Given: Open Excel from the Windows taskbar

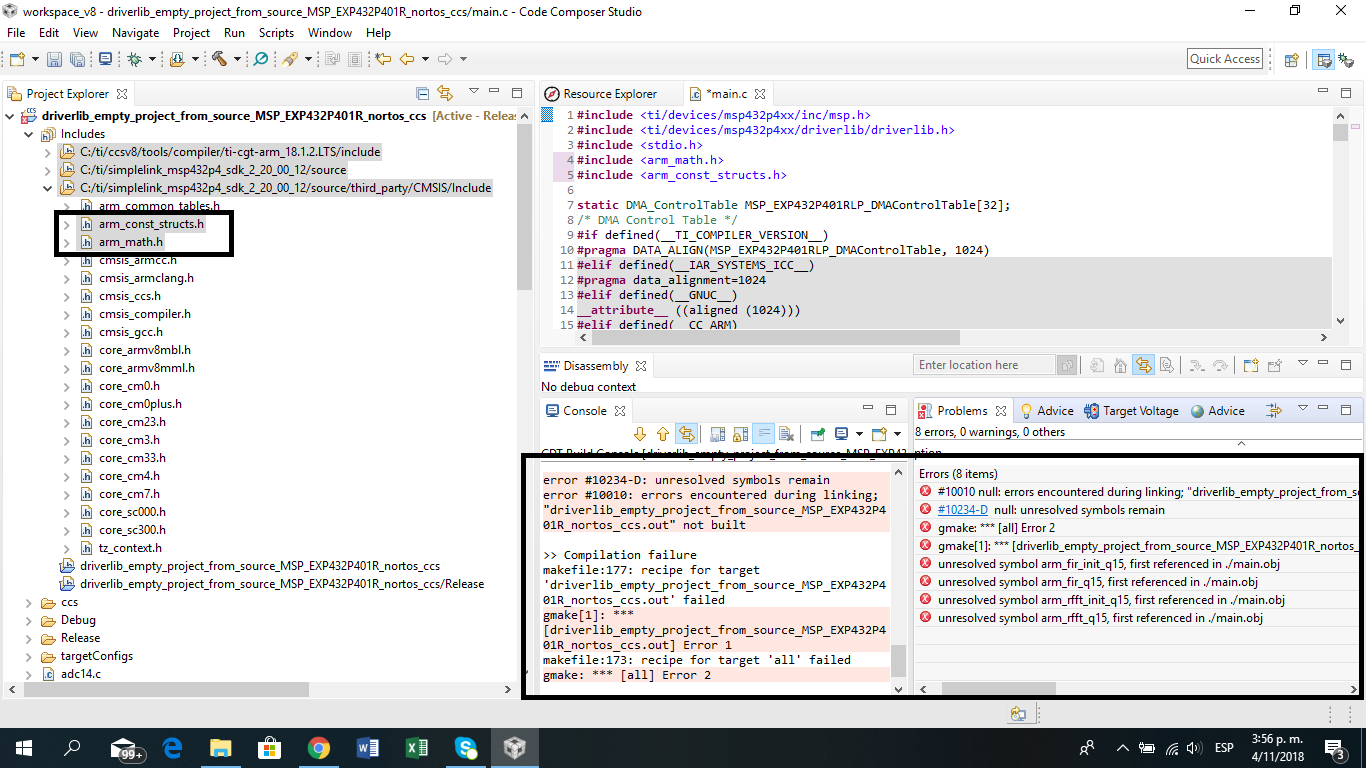Looking at the screenshot, I should click(416, 748).
